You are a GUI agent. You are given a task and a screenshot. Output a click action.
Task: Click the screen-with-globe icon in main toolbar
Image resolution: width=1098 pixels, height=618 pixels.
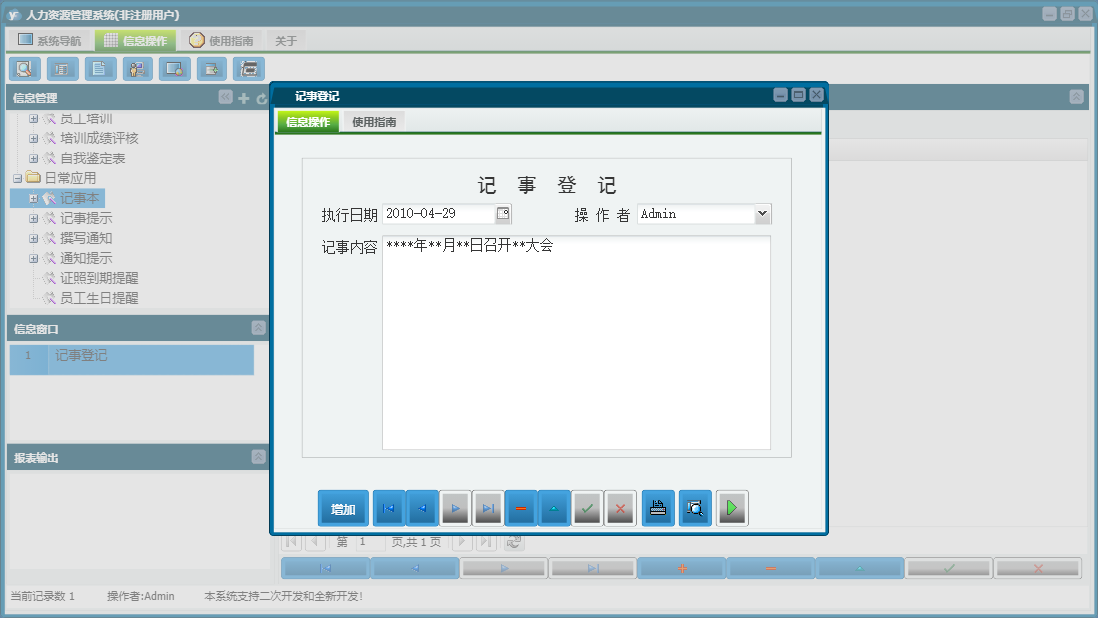pos(174,69)
